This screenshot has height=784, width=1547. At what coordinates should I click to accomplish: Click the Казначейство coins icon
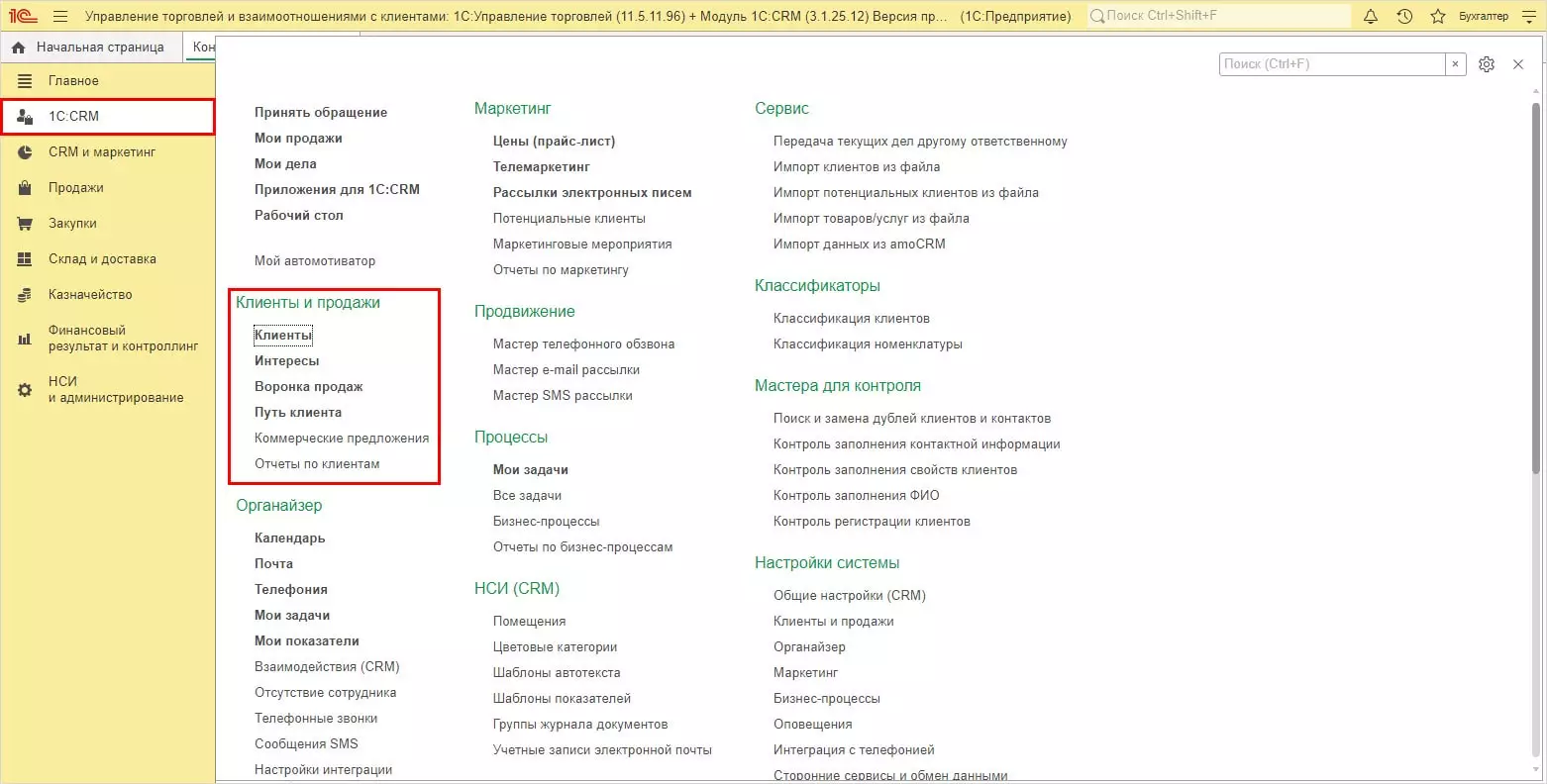(x=25, y=295)
